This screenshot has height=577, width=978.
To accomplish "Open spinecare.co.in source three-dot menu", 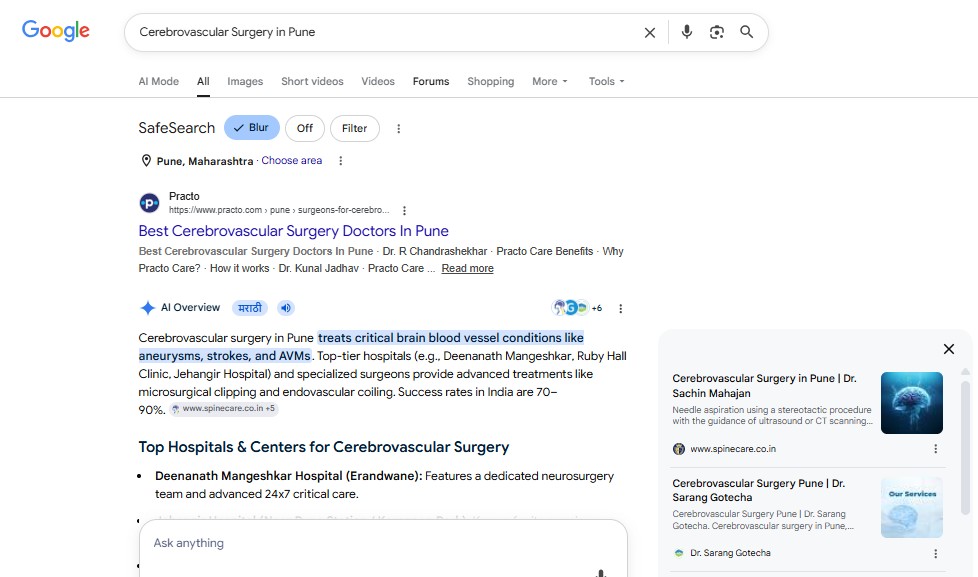I will (935, 449).
